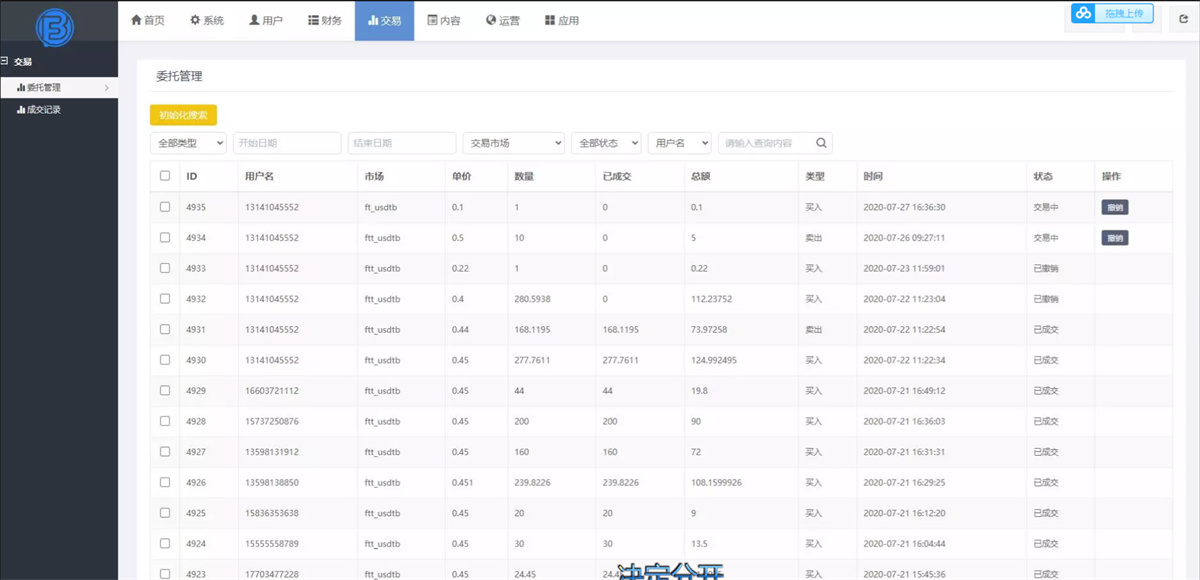This screenshot has width=1200, height=580.
Task: Open the 首页 home icon in top navigation
Action: coord(148,19)
